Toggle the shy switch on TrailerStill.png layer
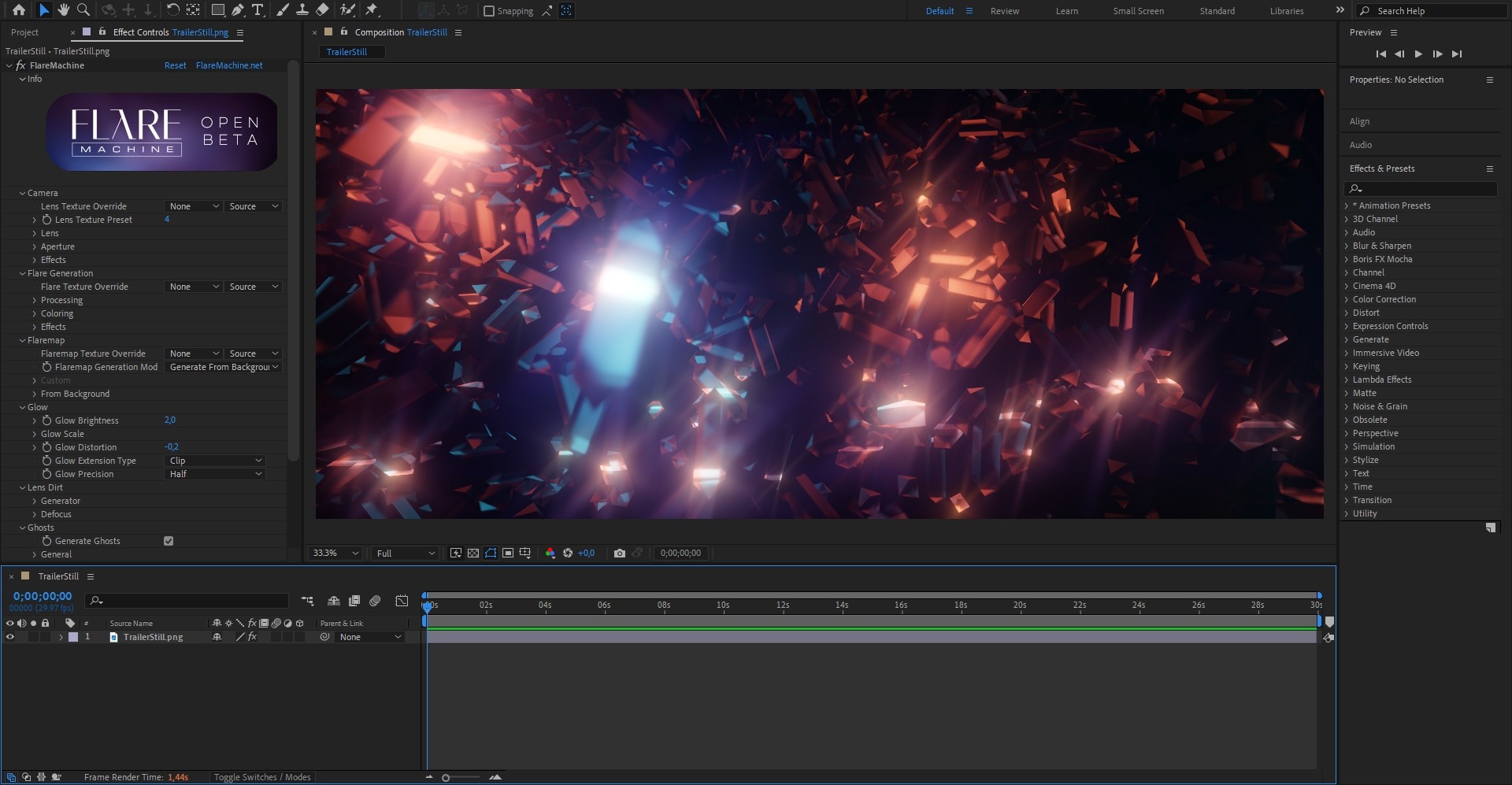Image resolution: width=1512 pixels, height=785 pixels. point(217,637)
